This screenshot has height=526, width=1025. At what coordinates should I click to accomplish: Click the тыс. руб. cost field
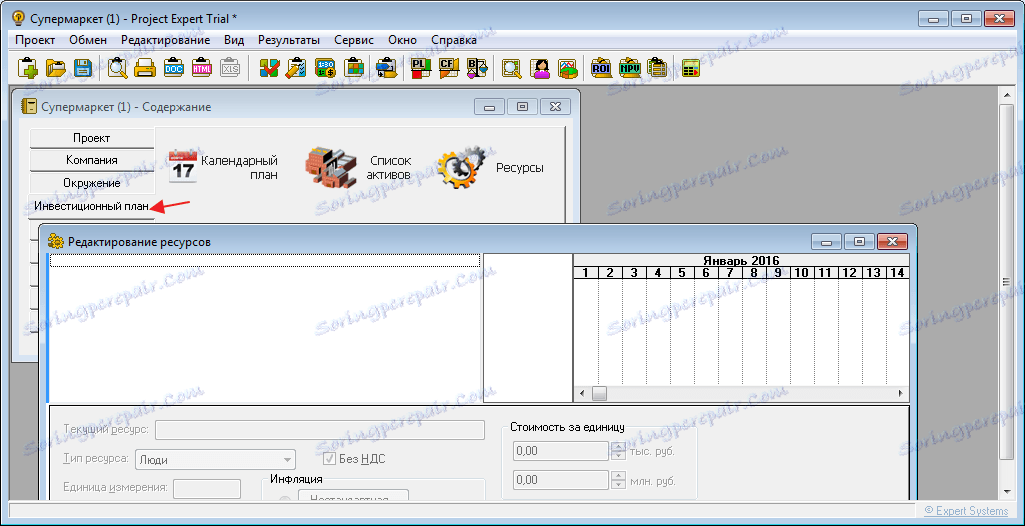562,451
